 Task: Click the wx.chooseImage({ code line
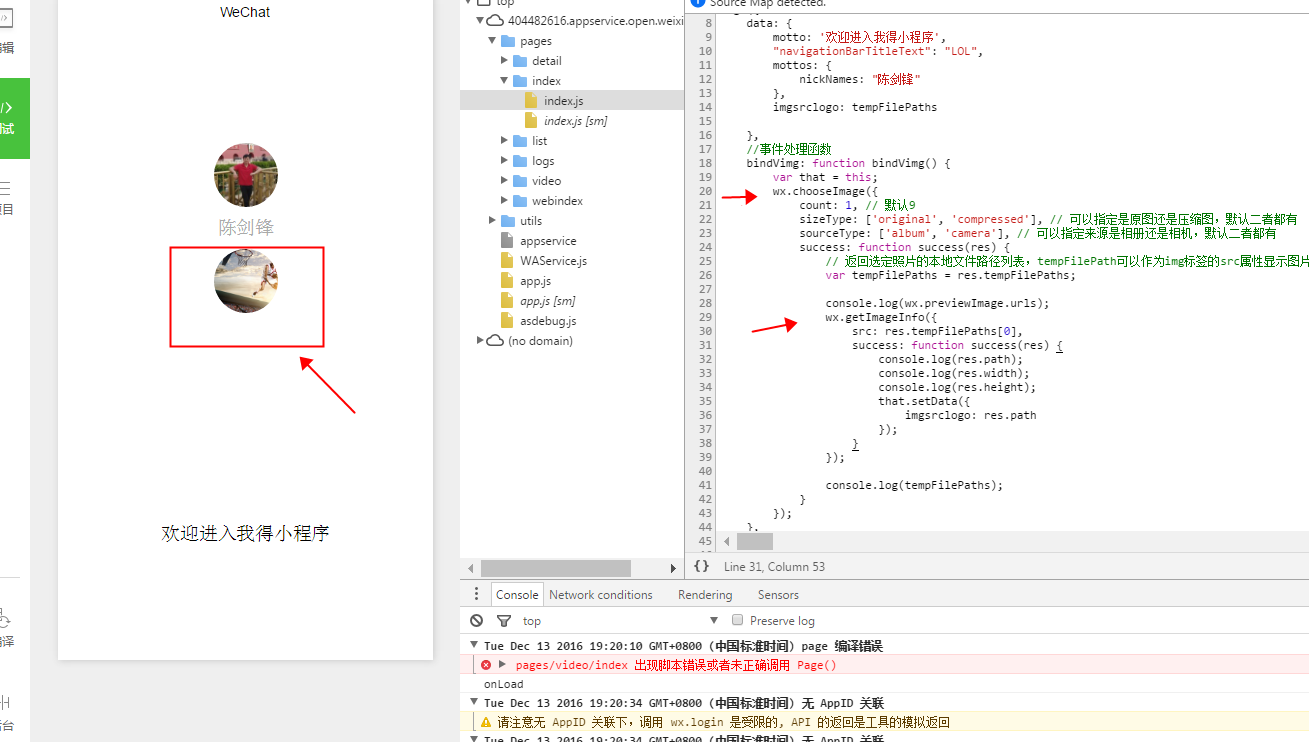pos(824,191)
